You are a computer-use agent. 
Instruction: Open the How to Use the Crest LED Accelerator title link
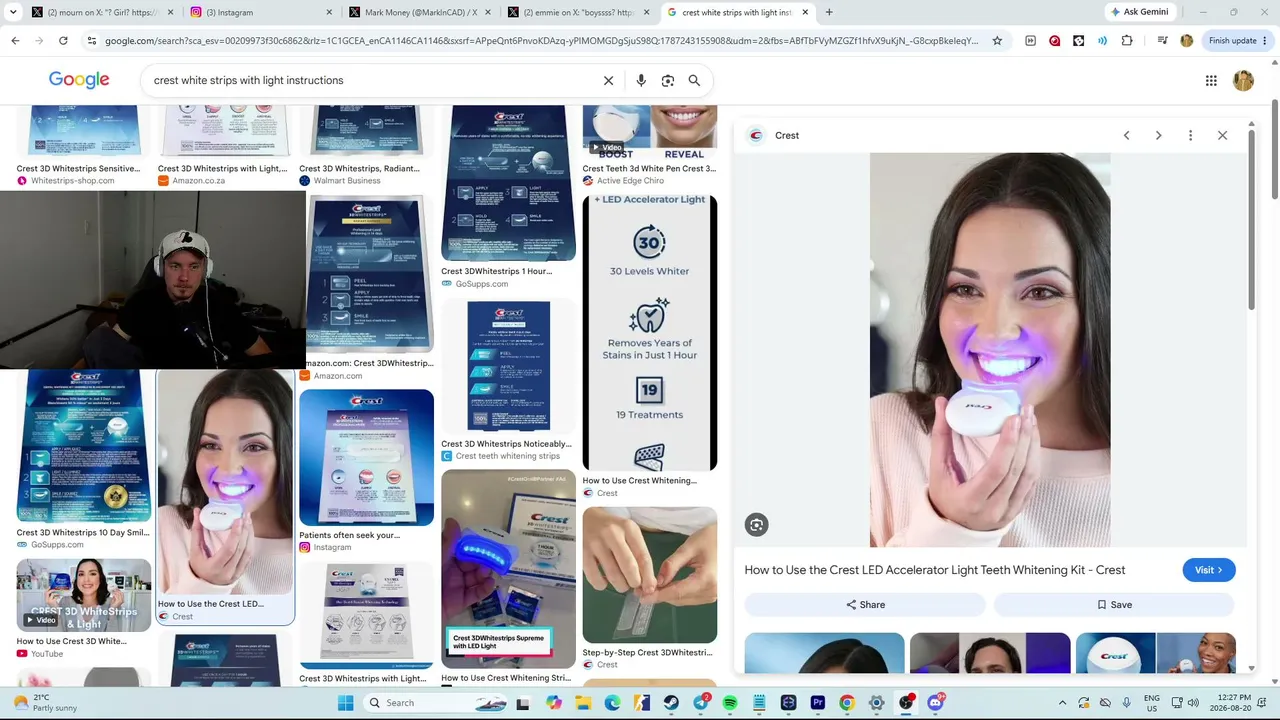[x=935, y=570]
